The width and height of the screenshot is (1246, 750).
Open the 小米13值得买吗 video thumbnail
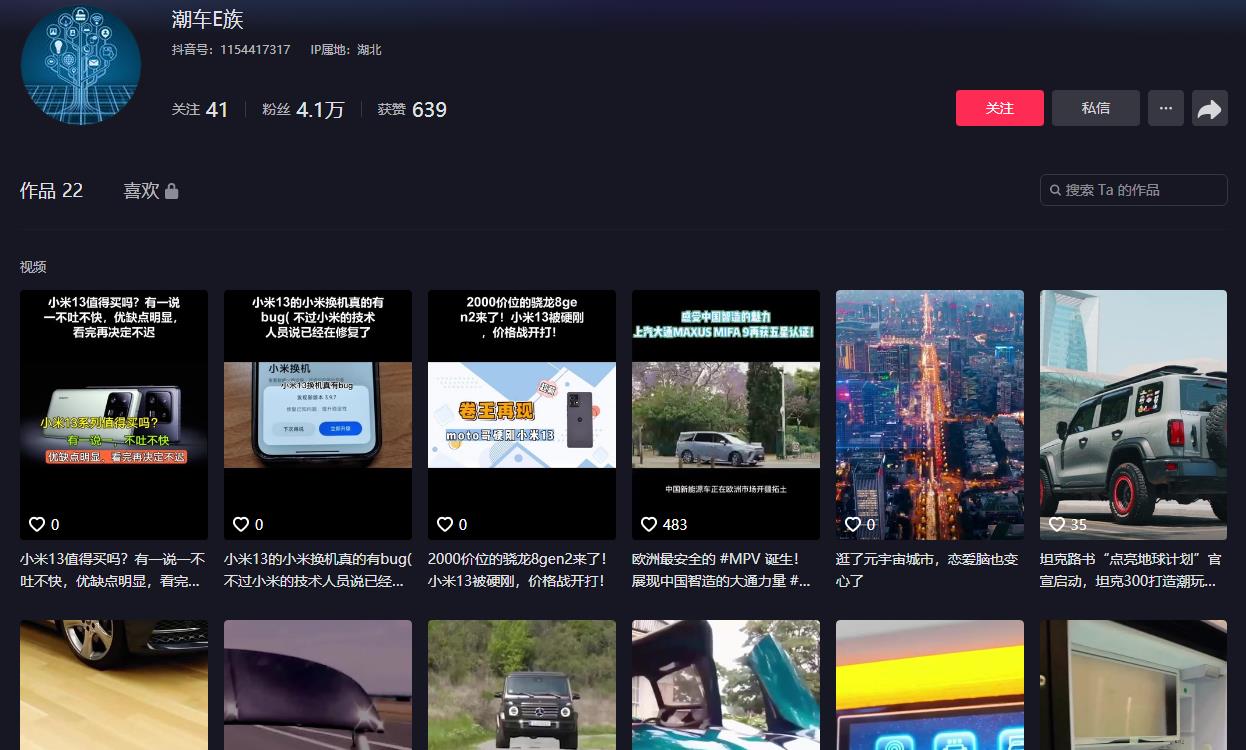[x=114, y=415]
